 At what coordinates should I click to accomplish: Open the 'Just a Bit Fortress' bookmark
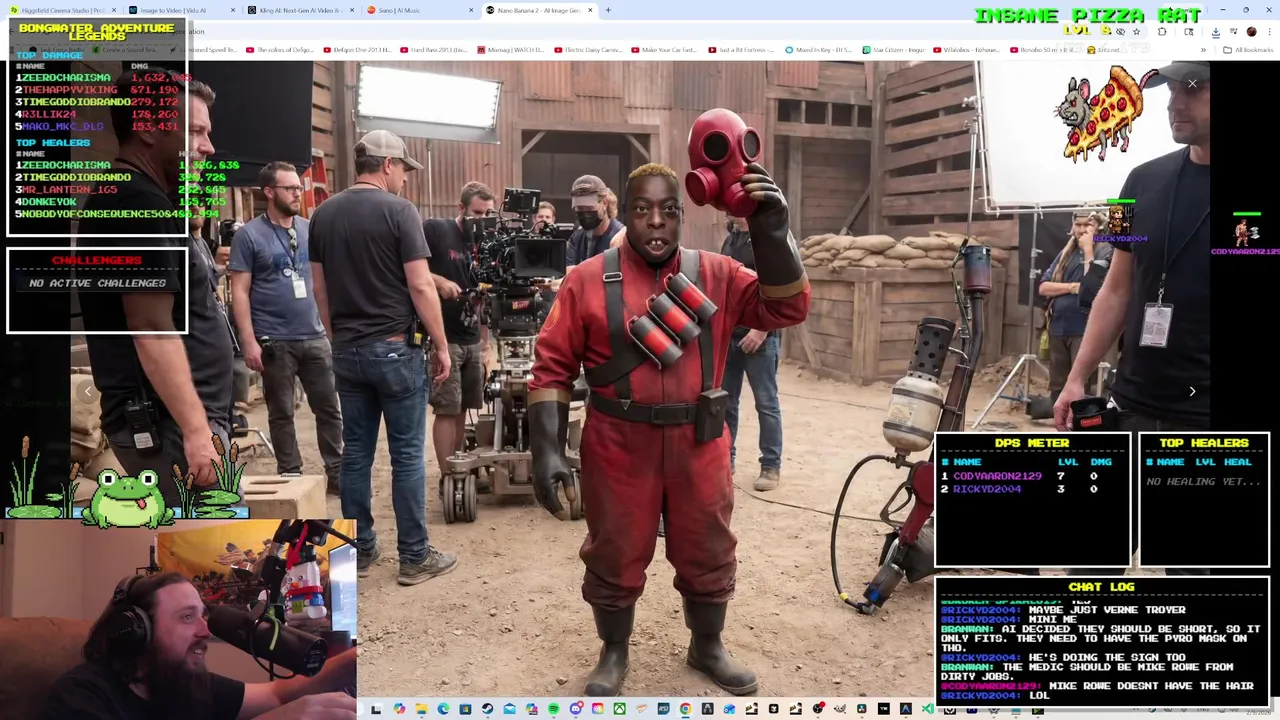(741, 49)
